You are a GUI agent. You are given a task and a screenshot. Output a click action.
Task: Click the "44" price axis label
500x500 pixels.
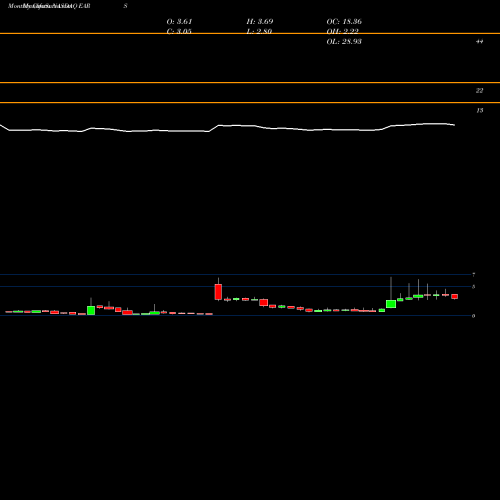479,42
